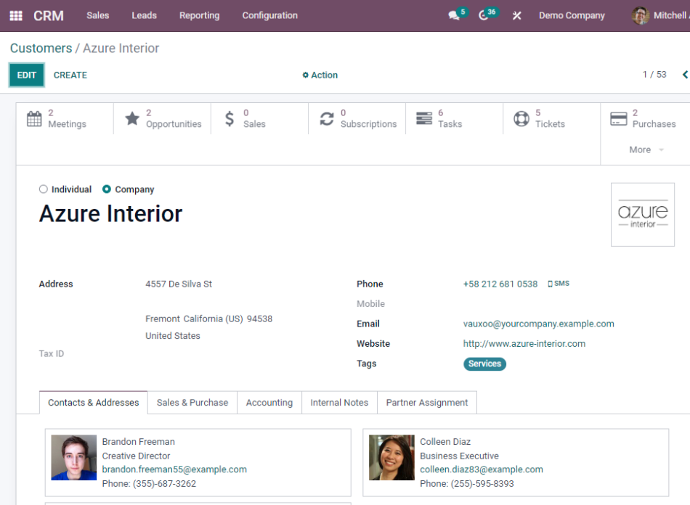Click Mitchell's user avatar
This screenshot has width=690, height=505.
640,16
